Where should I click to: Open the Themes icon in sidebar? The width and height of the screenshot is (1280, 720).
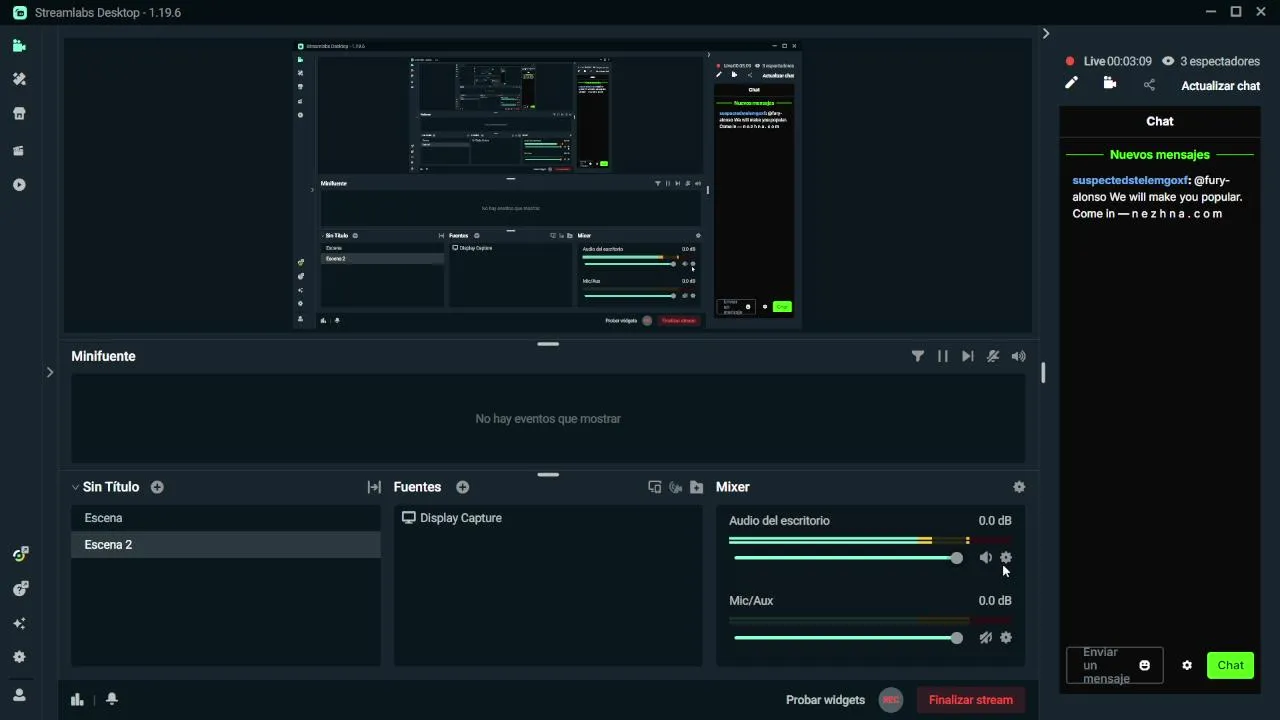pyautogui.click(x=19, y=79)
